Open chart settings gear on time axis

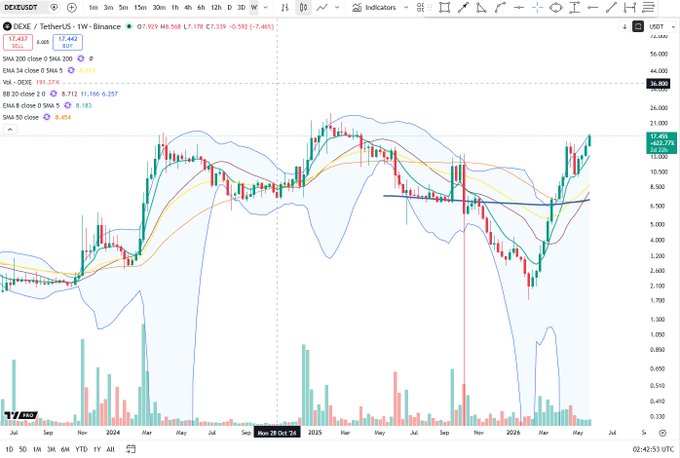[x=662, y=433]
